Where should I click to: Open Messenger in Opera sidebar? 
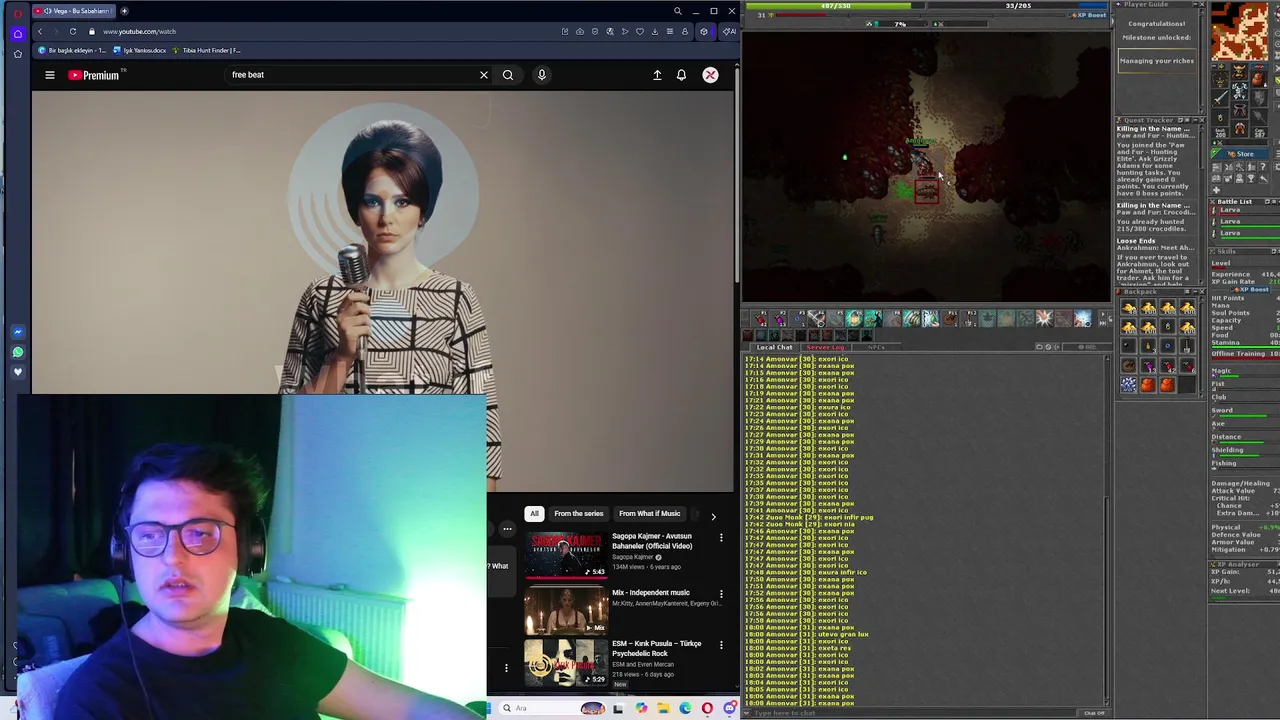tap(17, 332)
